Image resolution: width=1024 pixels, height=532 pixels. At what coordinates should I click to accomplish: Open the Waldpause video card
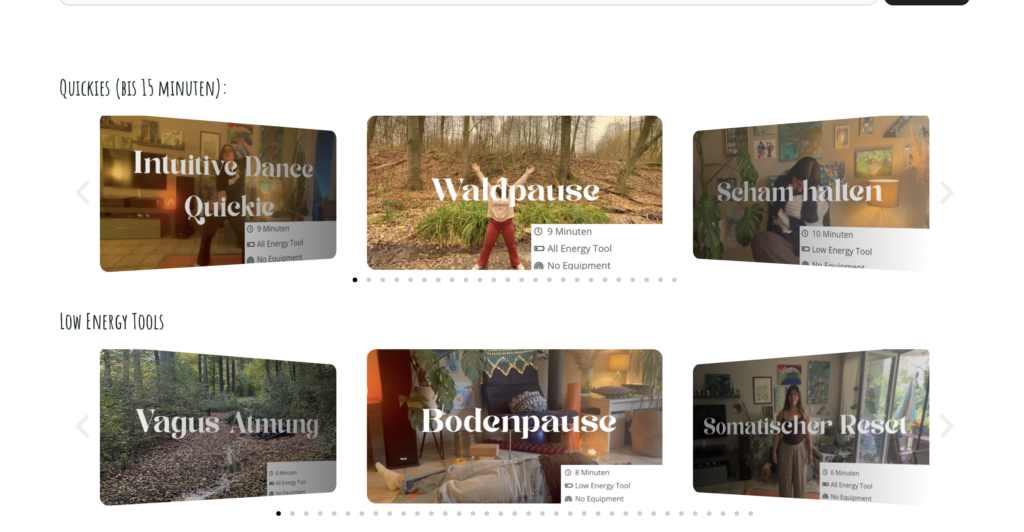pyautogui.click(x=515, y=193)
